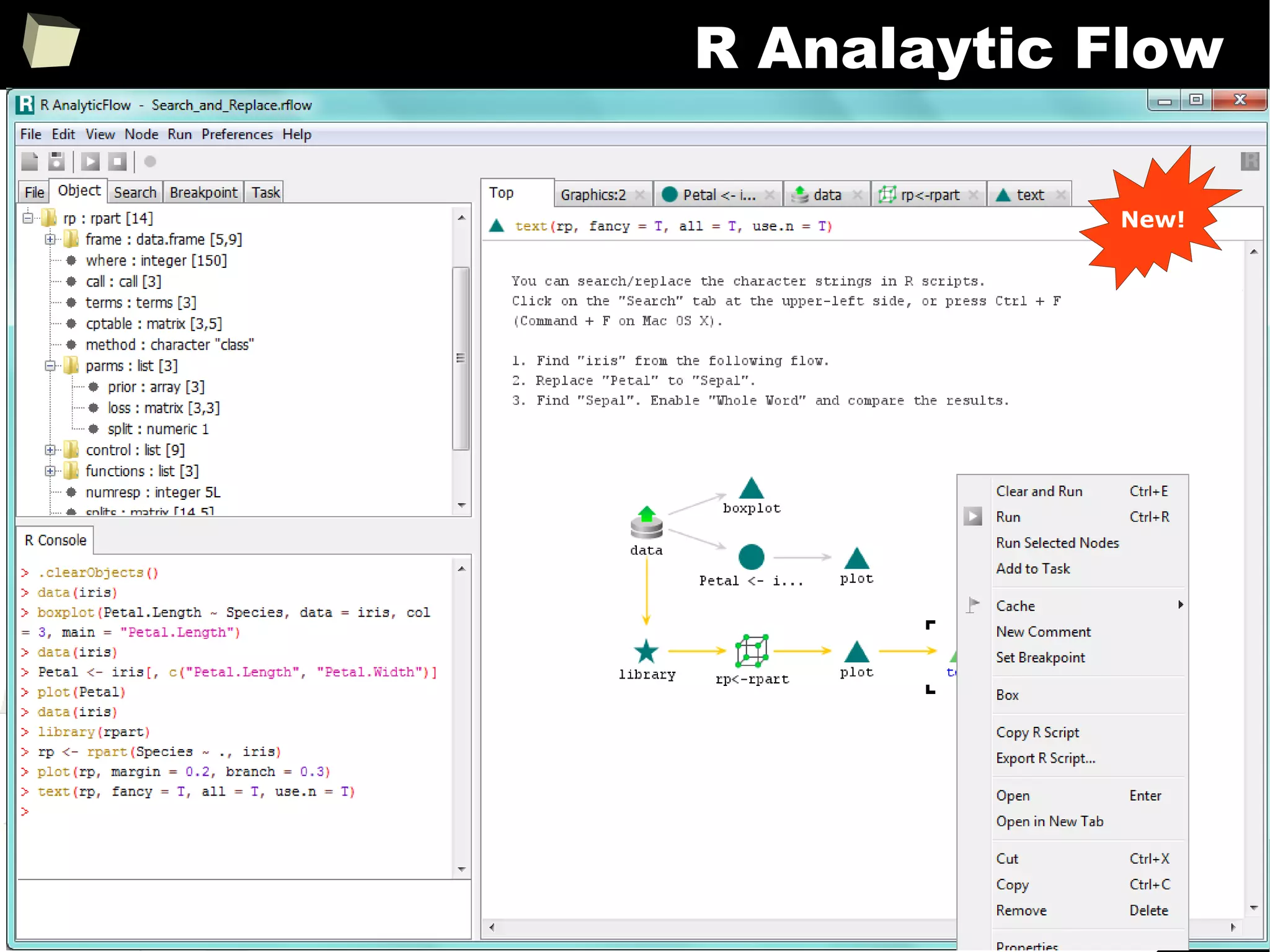
Task: Open the View menu
Action: click(100, 135)
